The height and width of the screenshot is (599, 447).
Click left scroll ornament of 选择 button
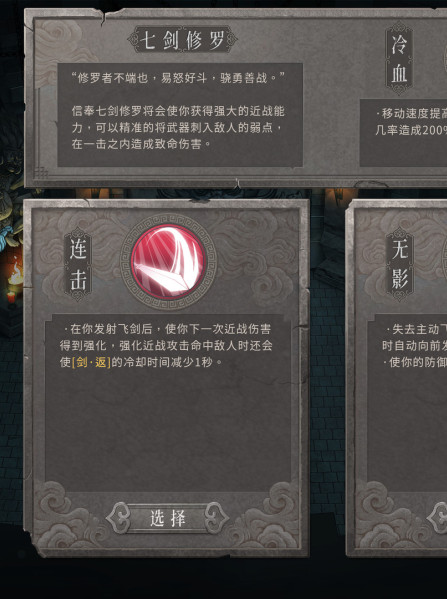[118, 518]
